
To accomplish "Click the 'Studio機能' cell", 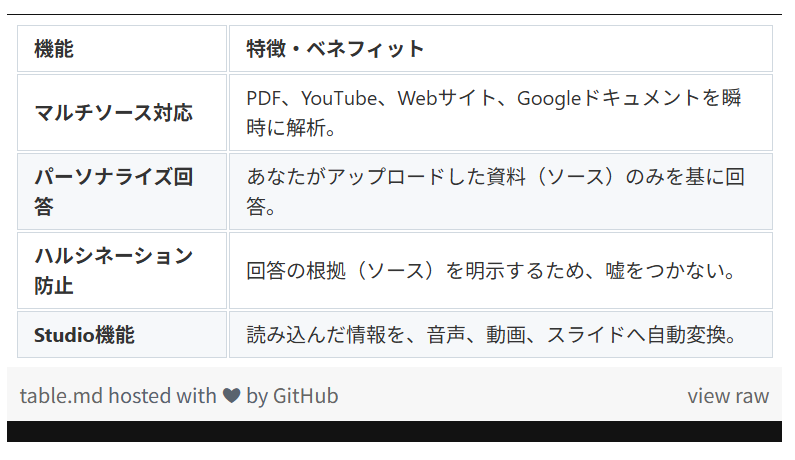I will [x=122, y=335].
